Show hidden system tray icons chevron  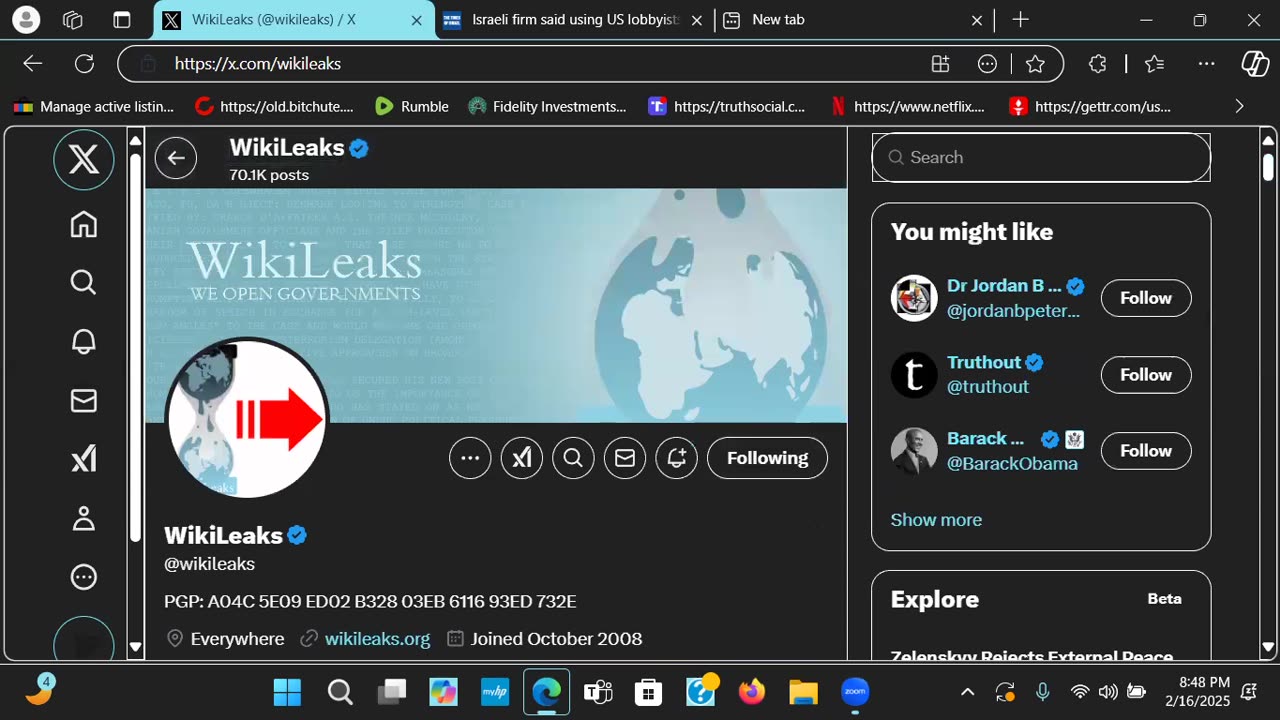[x=967, y=692]
